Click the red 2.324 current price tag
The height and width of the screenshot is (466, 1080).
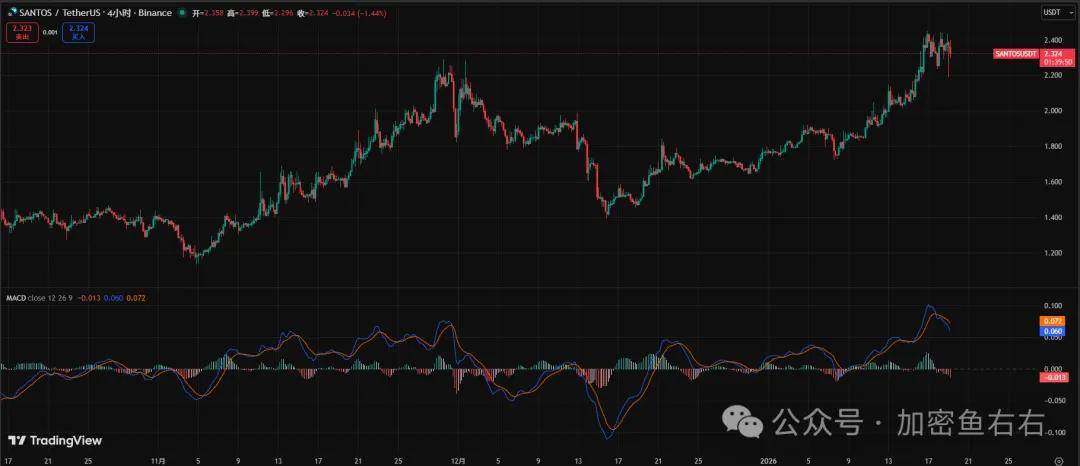1057,57
